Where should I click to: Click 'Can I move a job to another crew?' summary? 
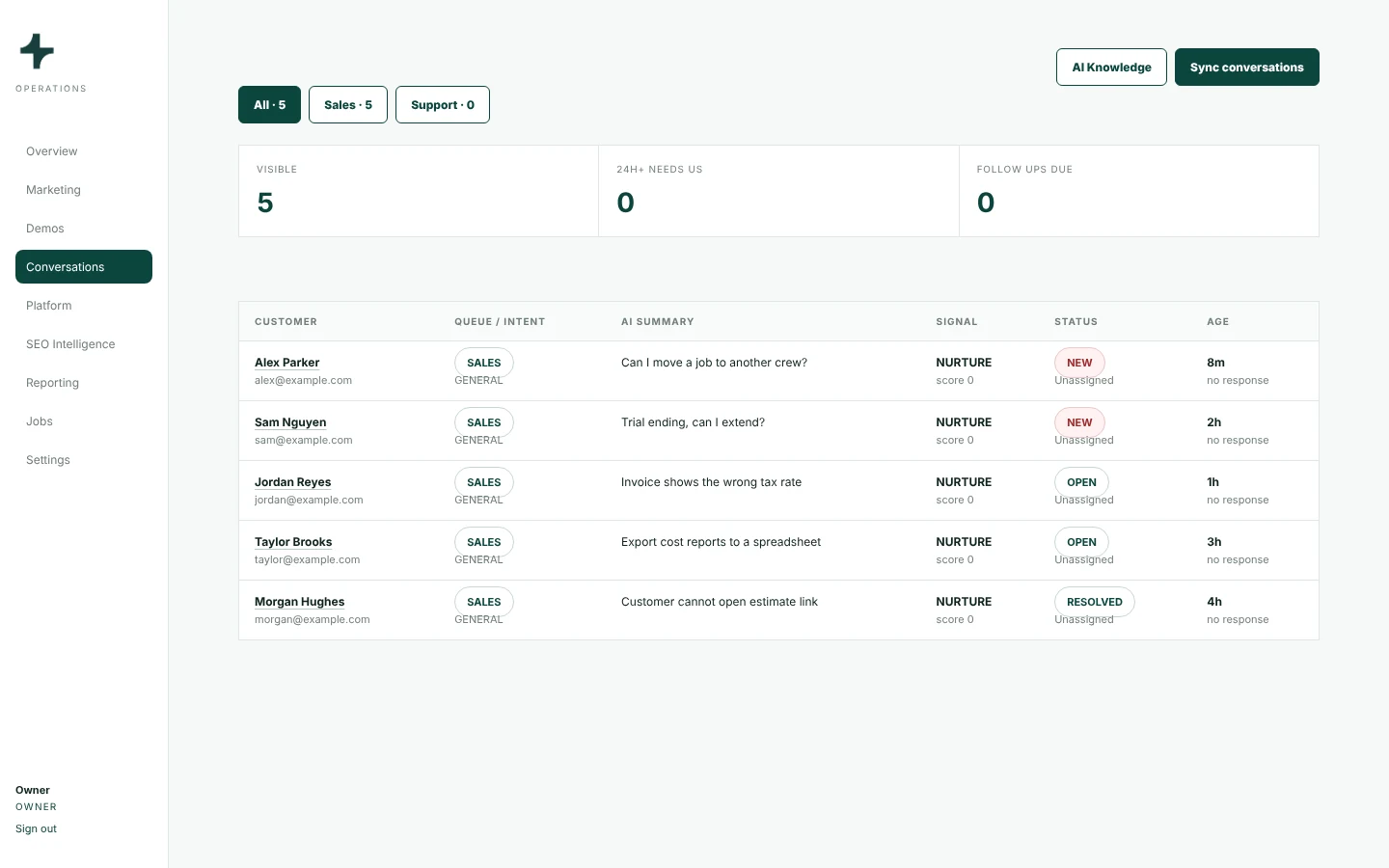714,363
